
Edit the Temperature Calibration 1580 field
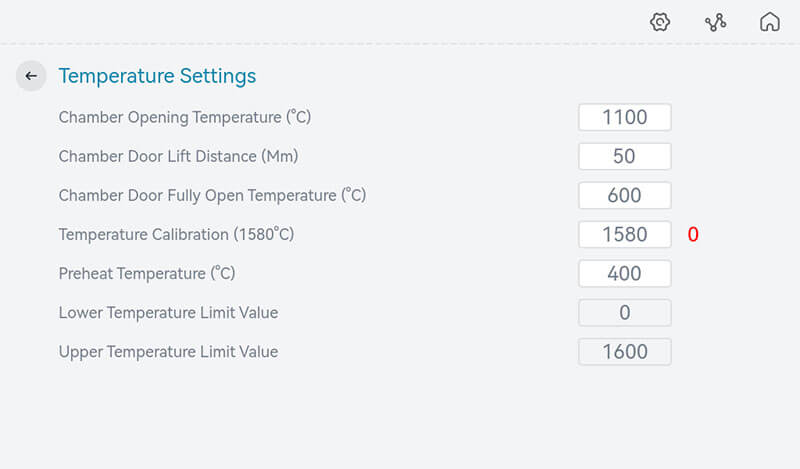click(x=624, y=234)
